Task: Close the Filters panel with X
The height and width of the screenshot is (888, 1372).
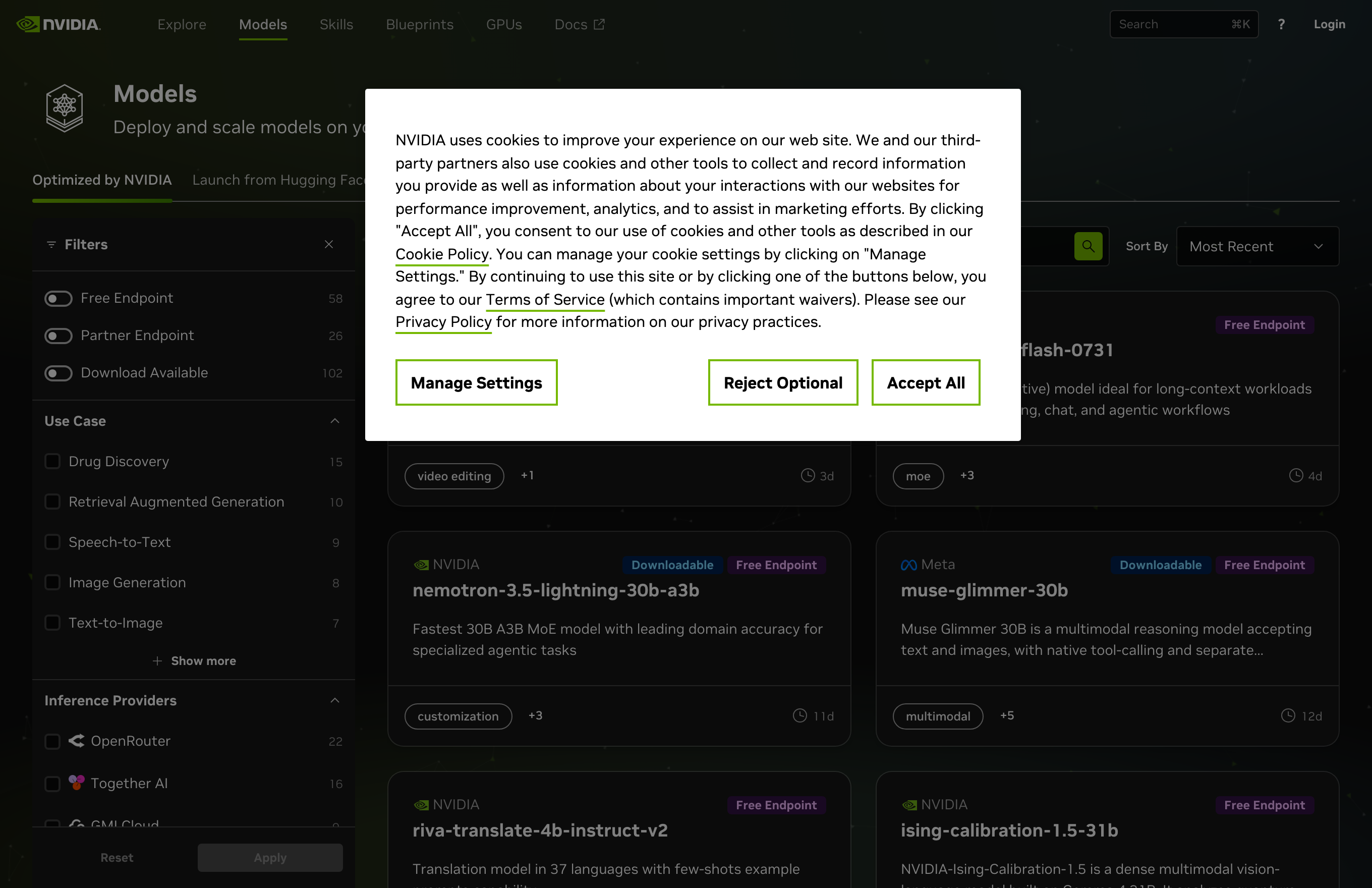Action: click(329, 245)
